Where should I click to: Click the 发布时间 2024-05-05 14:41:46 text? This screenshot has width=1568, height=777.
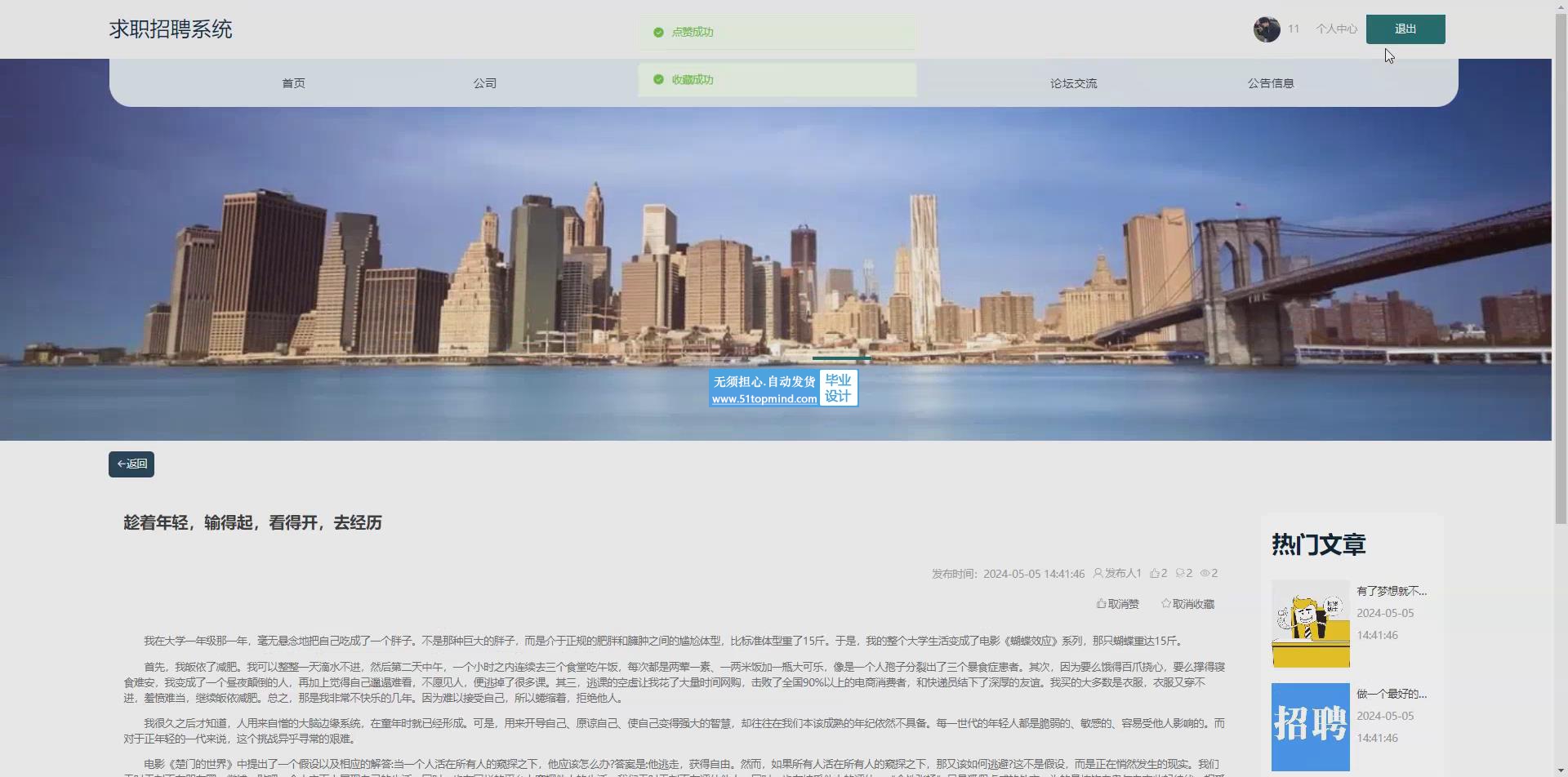click(1008, 574)
